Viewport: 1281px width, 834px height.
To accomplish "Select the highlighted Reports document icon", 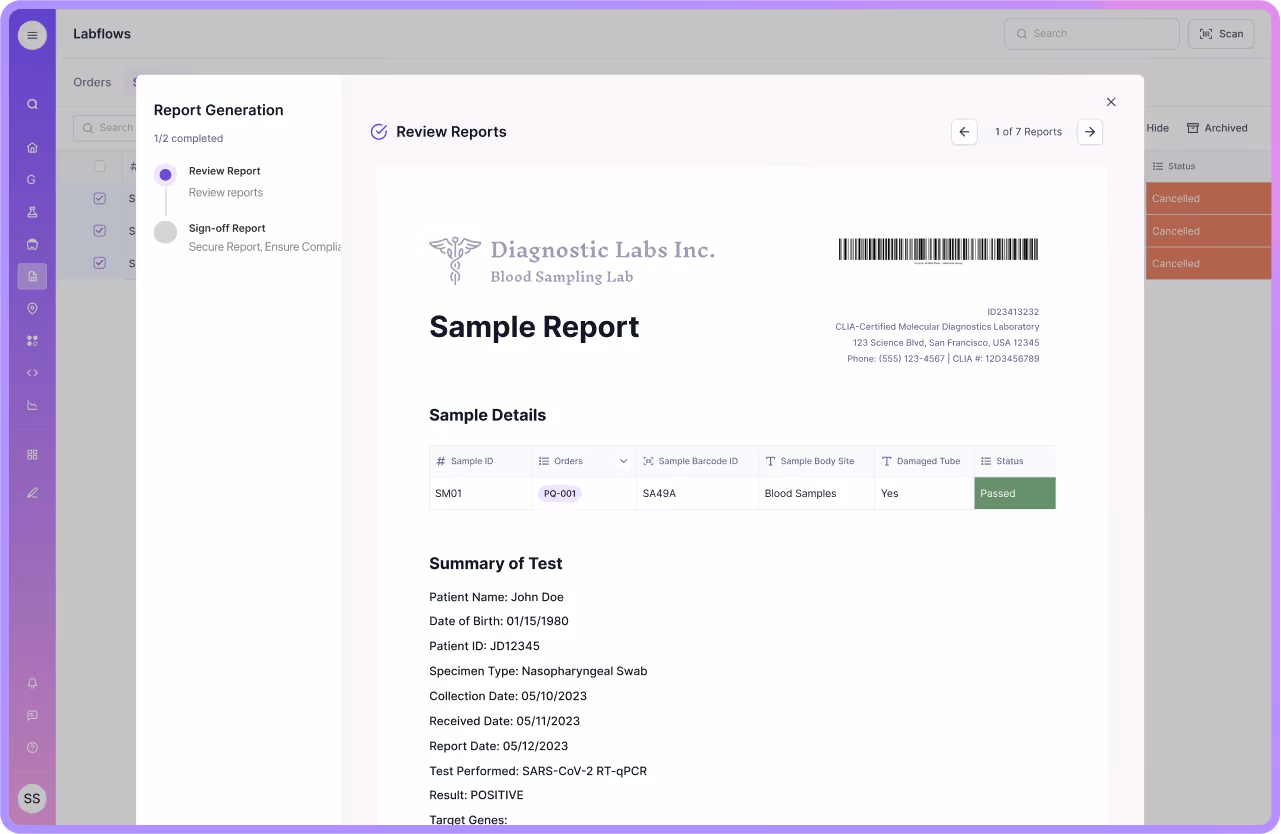I will (x=32, y=276).
